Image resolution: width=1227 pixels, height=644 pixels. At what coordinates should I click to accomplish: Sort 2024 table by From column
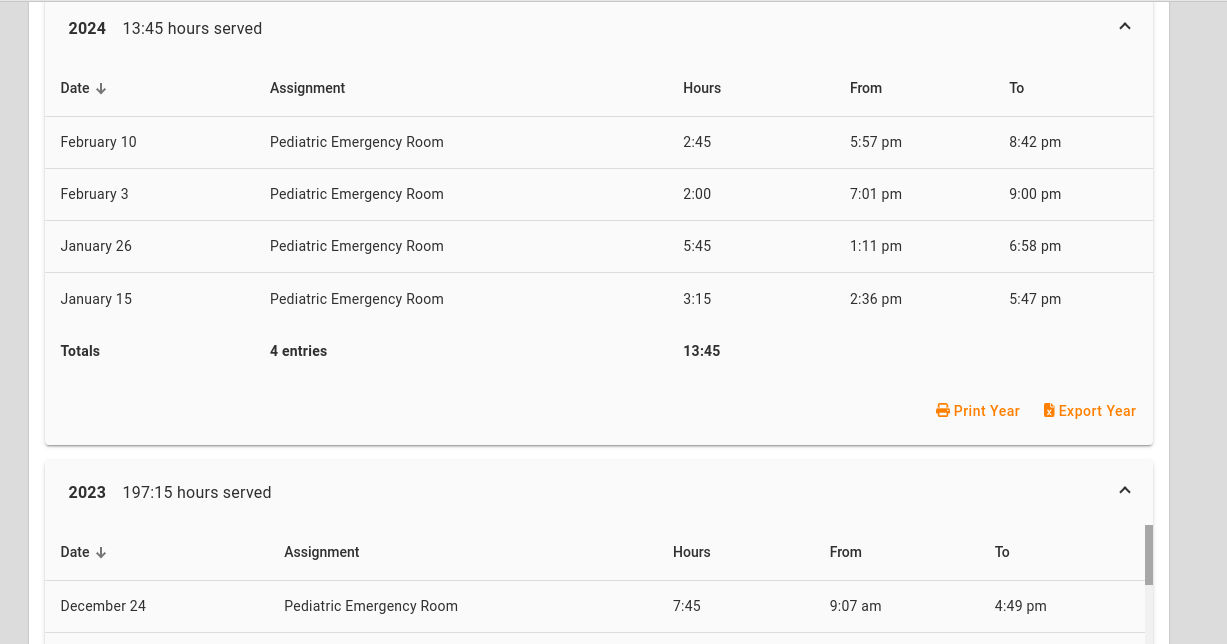pyautogui.click(x=866, y=88)
